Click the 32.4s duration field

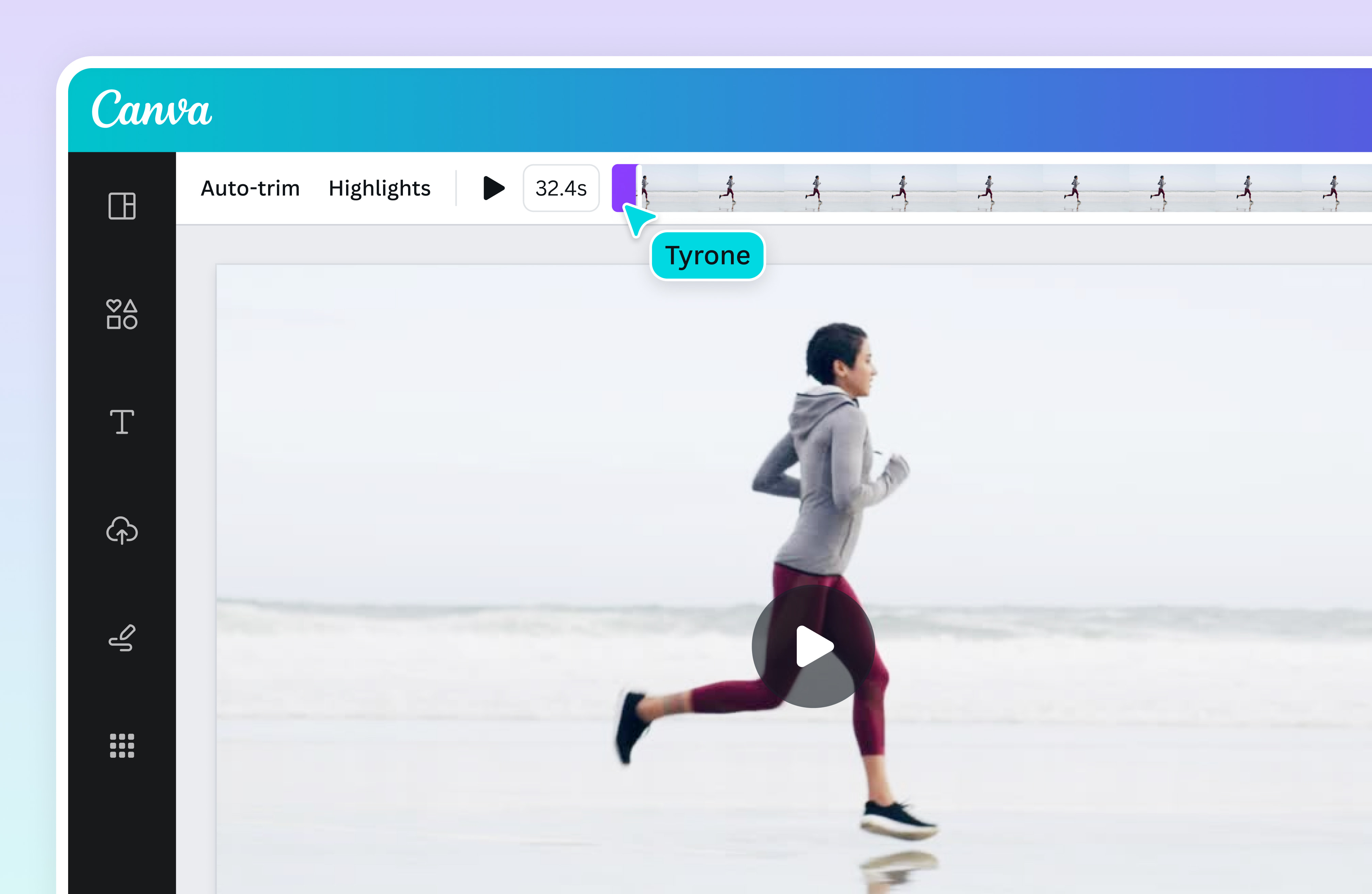click(561, 188)
